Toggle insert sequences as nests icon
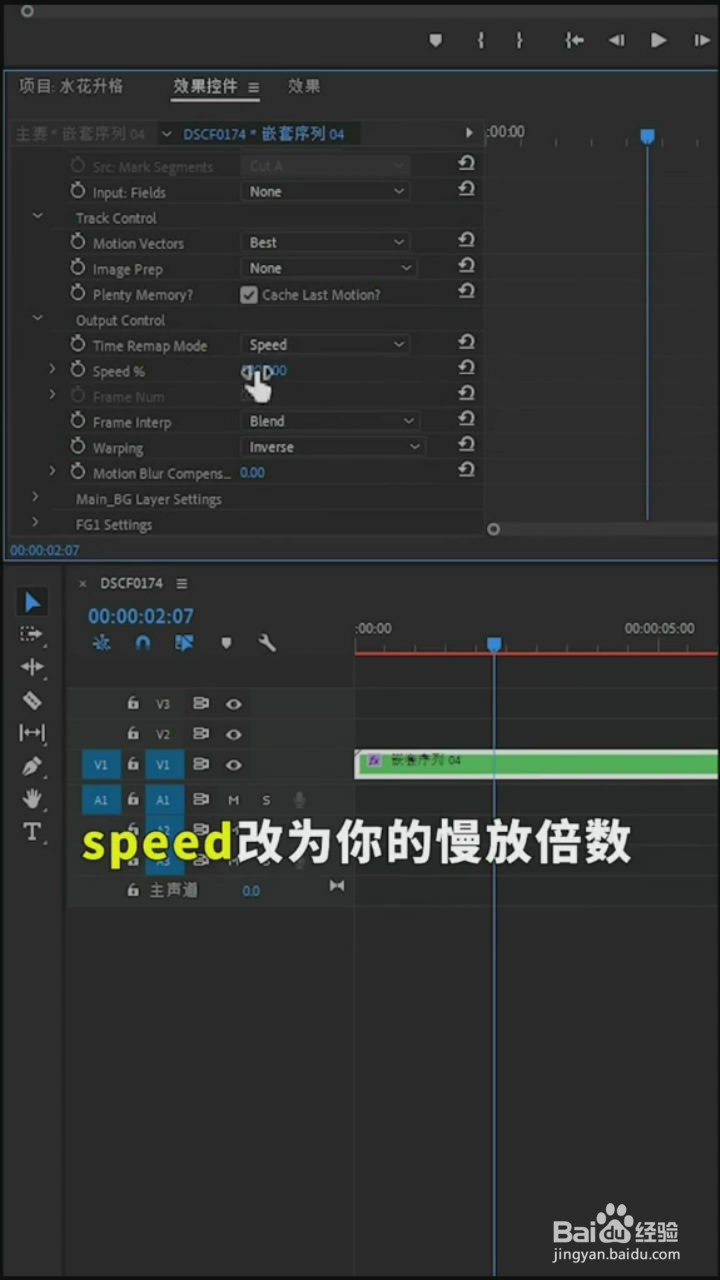Screen dimensions: 720x1280 (101, 643)
